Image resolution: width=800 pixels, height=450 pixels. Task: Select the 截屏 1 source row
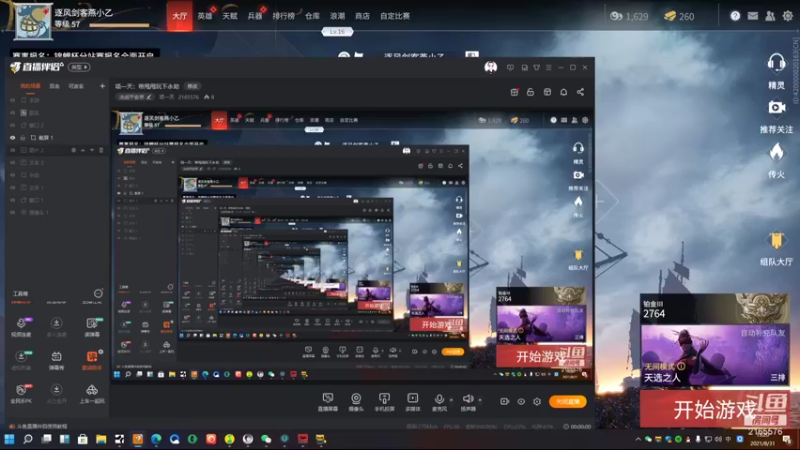(x=57, y=138)
